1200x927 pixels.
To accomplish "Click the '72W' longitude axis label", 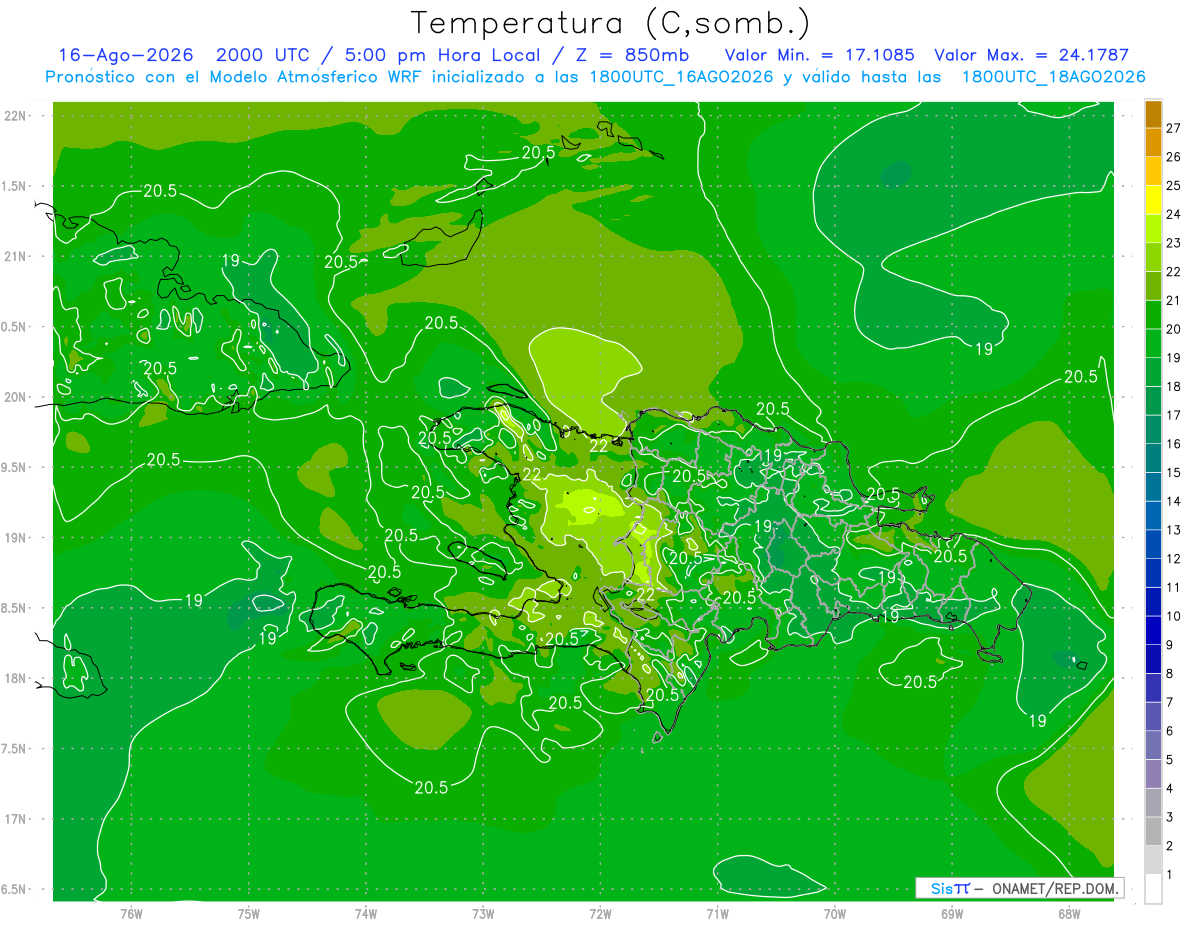I will [600, 914].
